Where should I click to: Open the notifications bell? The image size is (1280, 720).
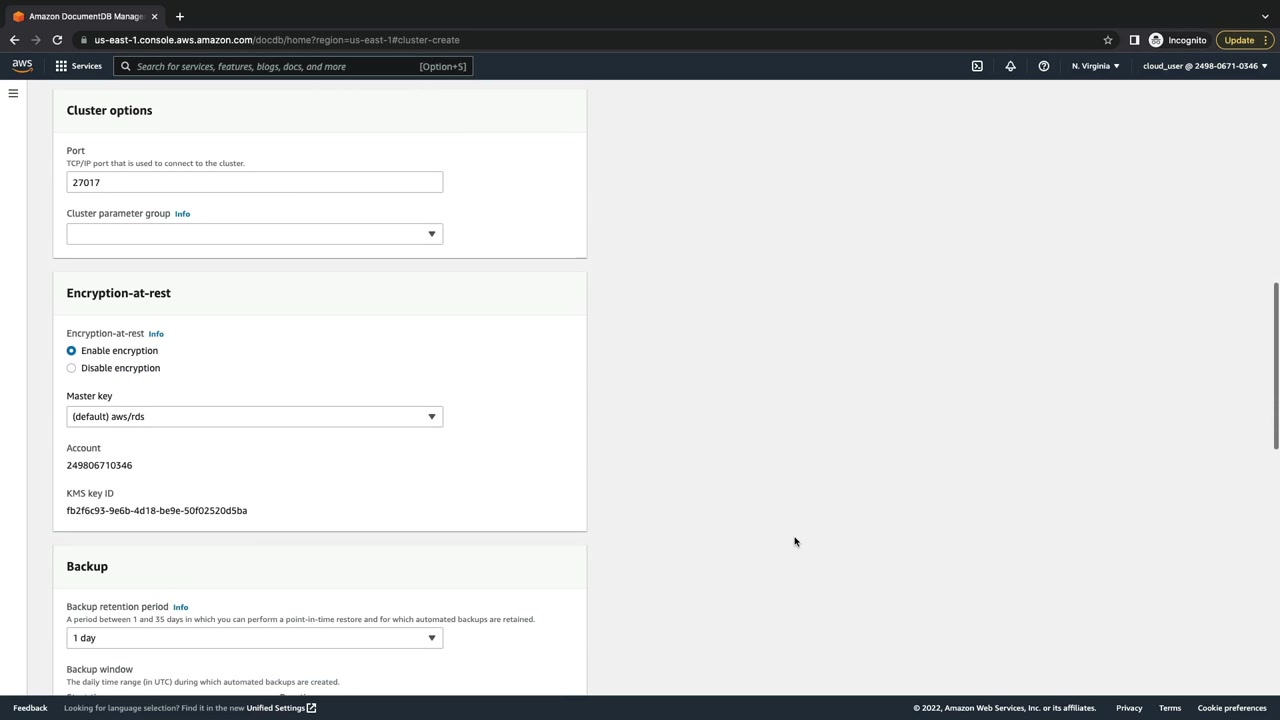click(1010, 66)
